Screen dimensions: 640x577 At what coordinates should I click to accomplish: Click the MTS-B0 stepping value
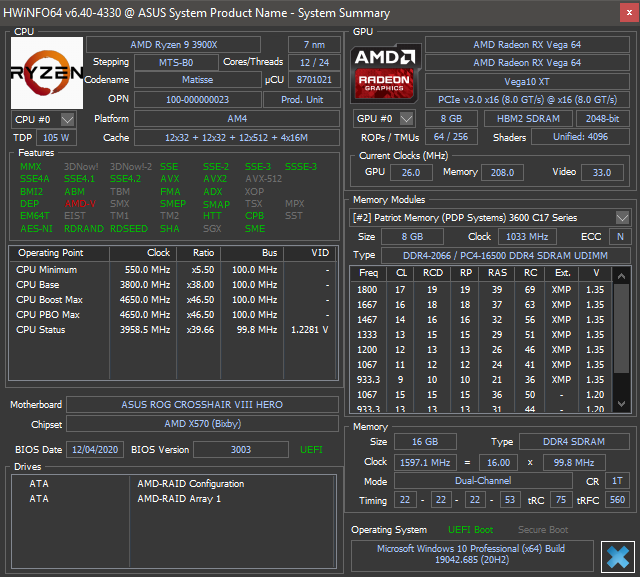(x=176, y=62)
